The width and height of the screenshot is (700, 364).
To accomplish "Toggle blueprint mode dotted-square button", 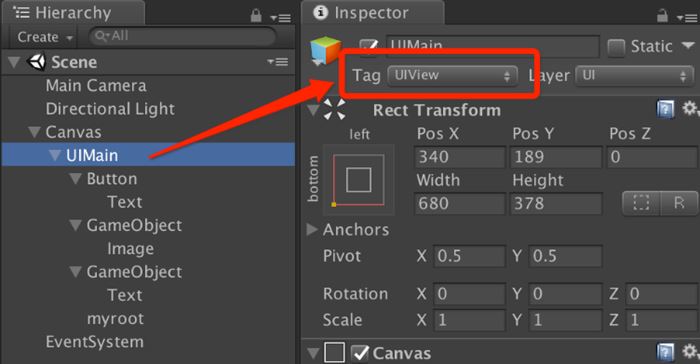I will [x=641, y=203].
